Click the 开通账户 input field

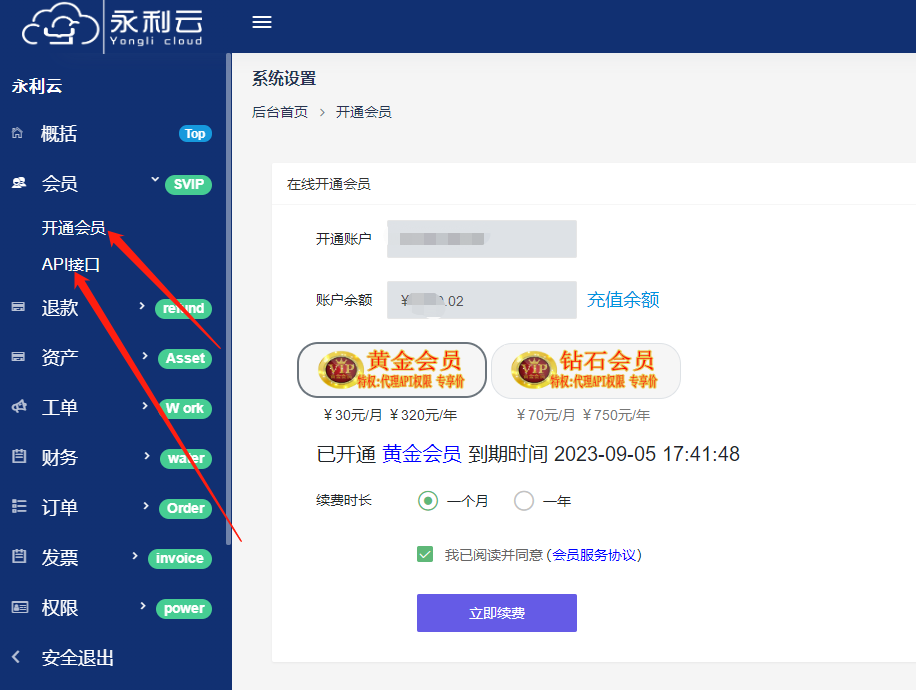pos(482,239)
